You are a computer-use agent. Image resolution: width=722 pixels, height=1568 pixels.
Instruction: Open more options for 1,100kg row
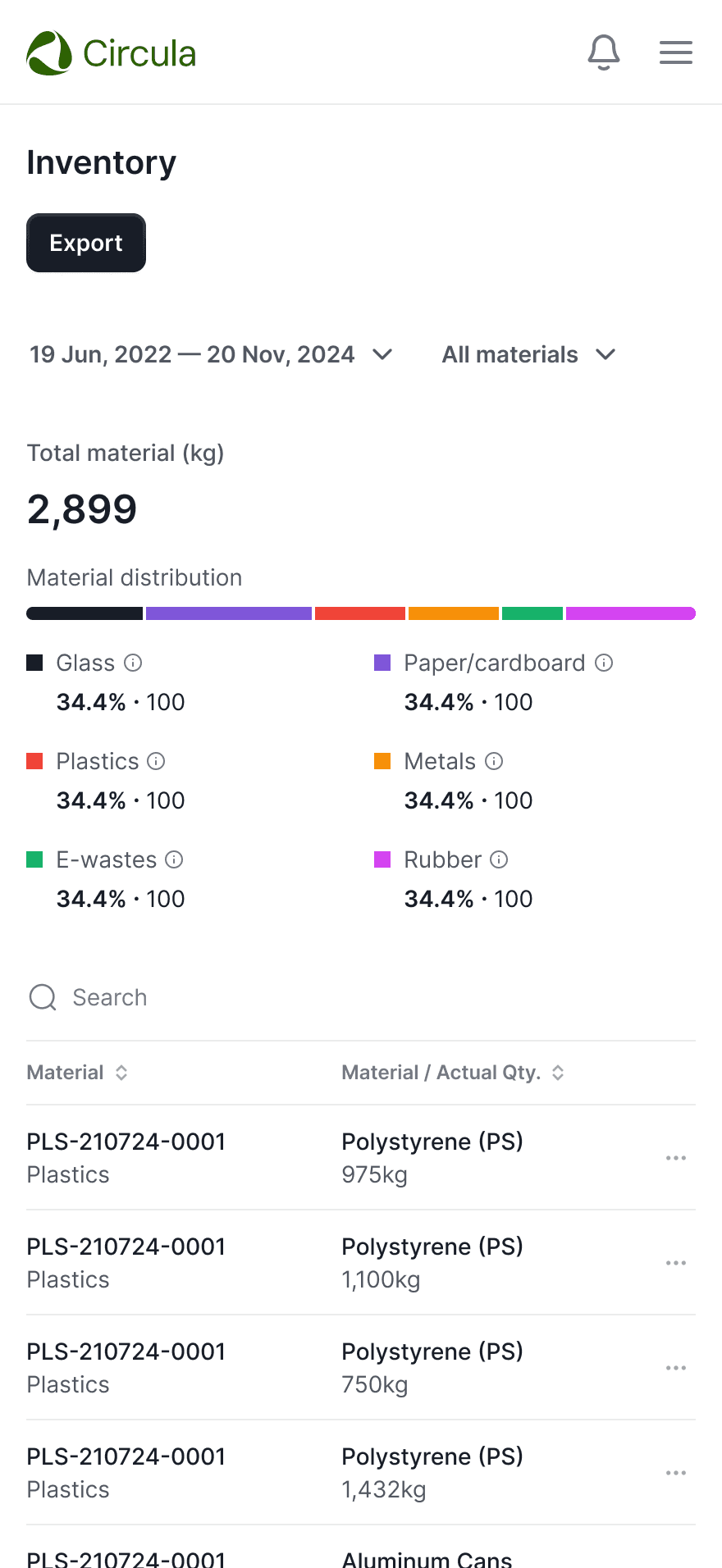coord(676,1263)
